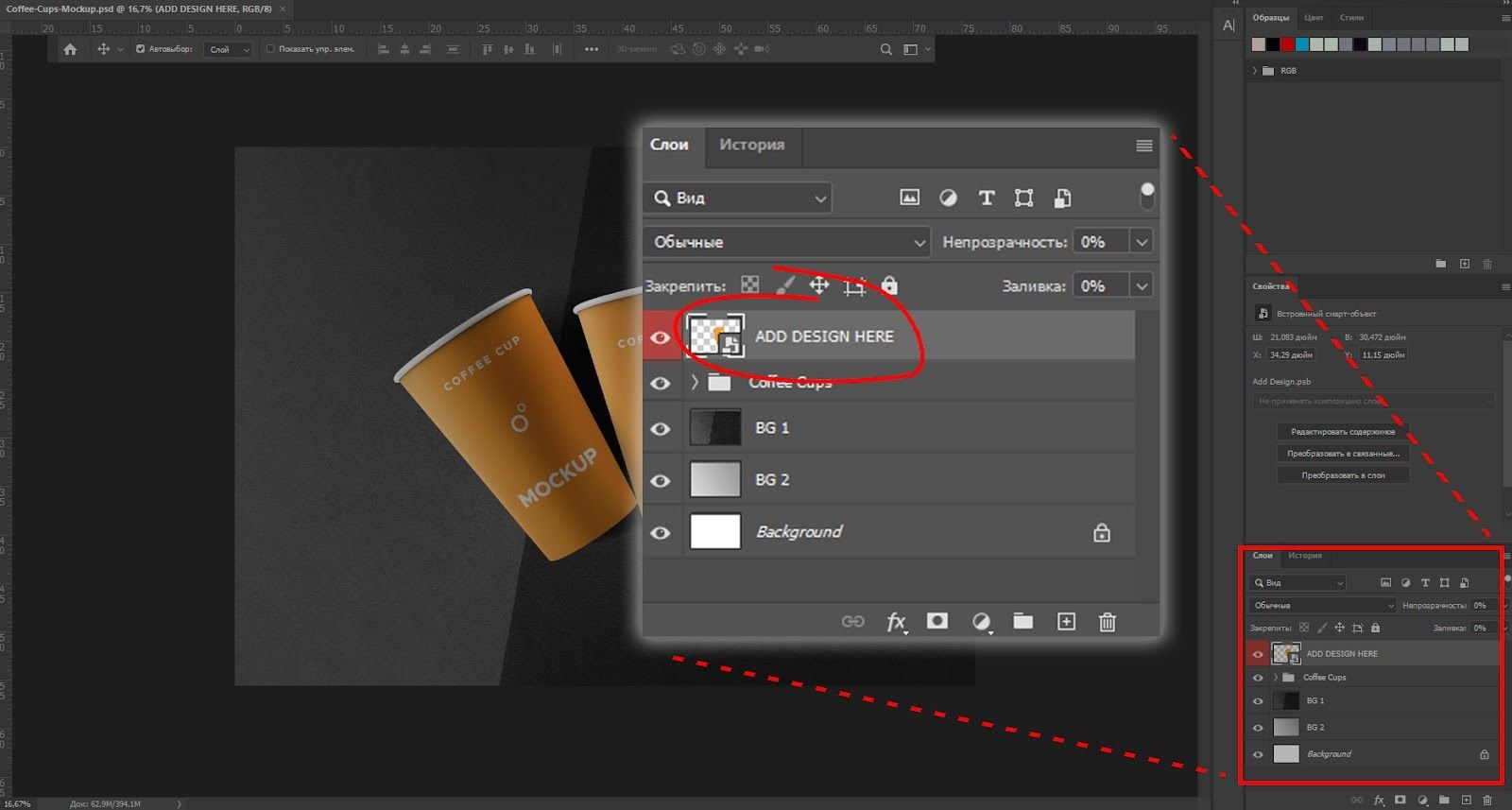
Task: Click the lock-all padlock icon in enlarged callout
Action: [x=889, y=285]
